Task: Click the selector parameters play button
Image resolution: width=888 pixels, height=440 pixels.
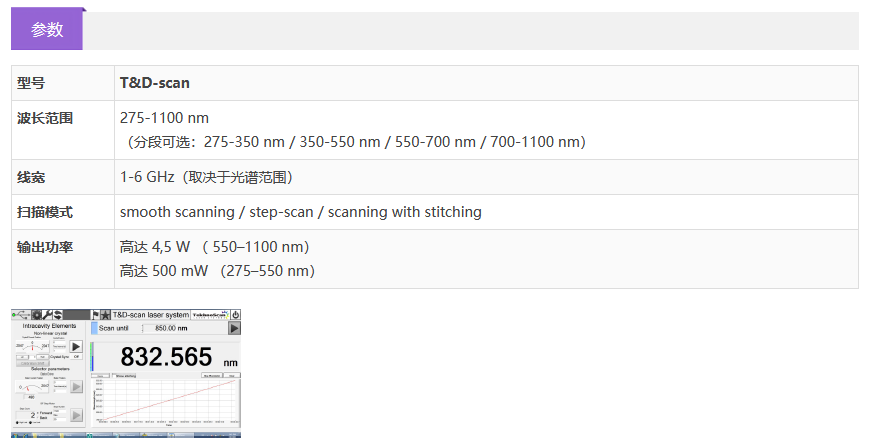Action: pos(75,386)
